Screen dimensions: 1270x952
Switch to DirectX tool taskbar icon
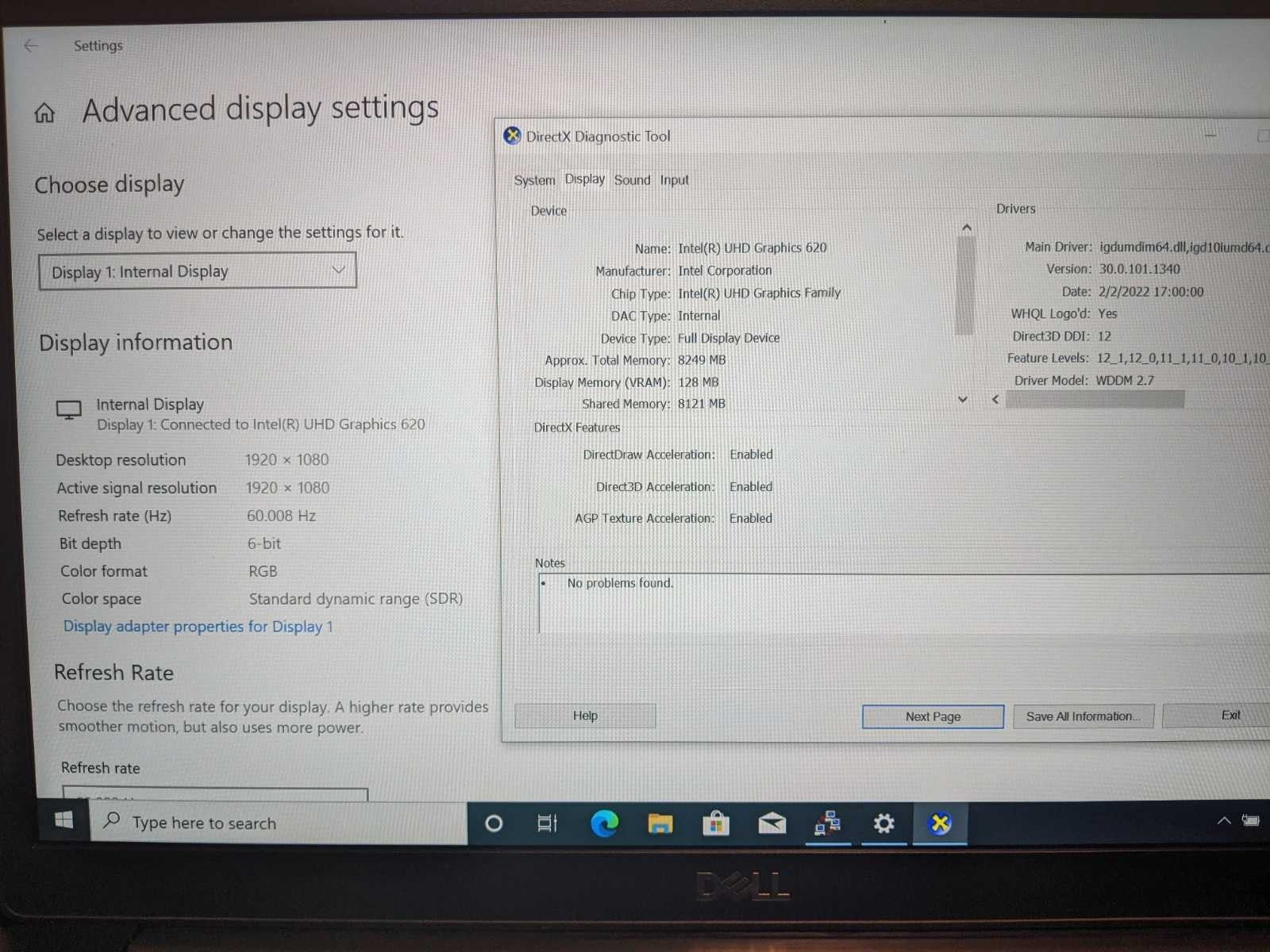click(x=940, y=823)
